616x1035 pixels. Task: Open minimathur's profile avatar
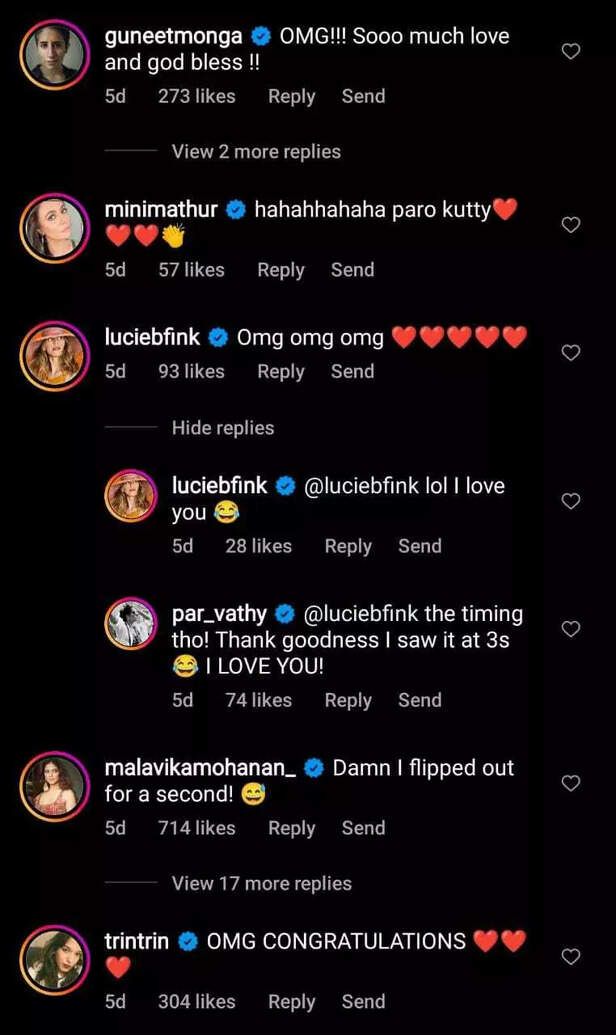pyautogui.click(x=51, y=225)
